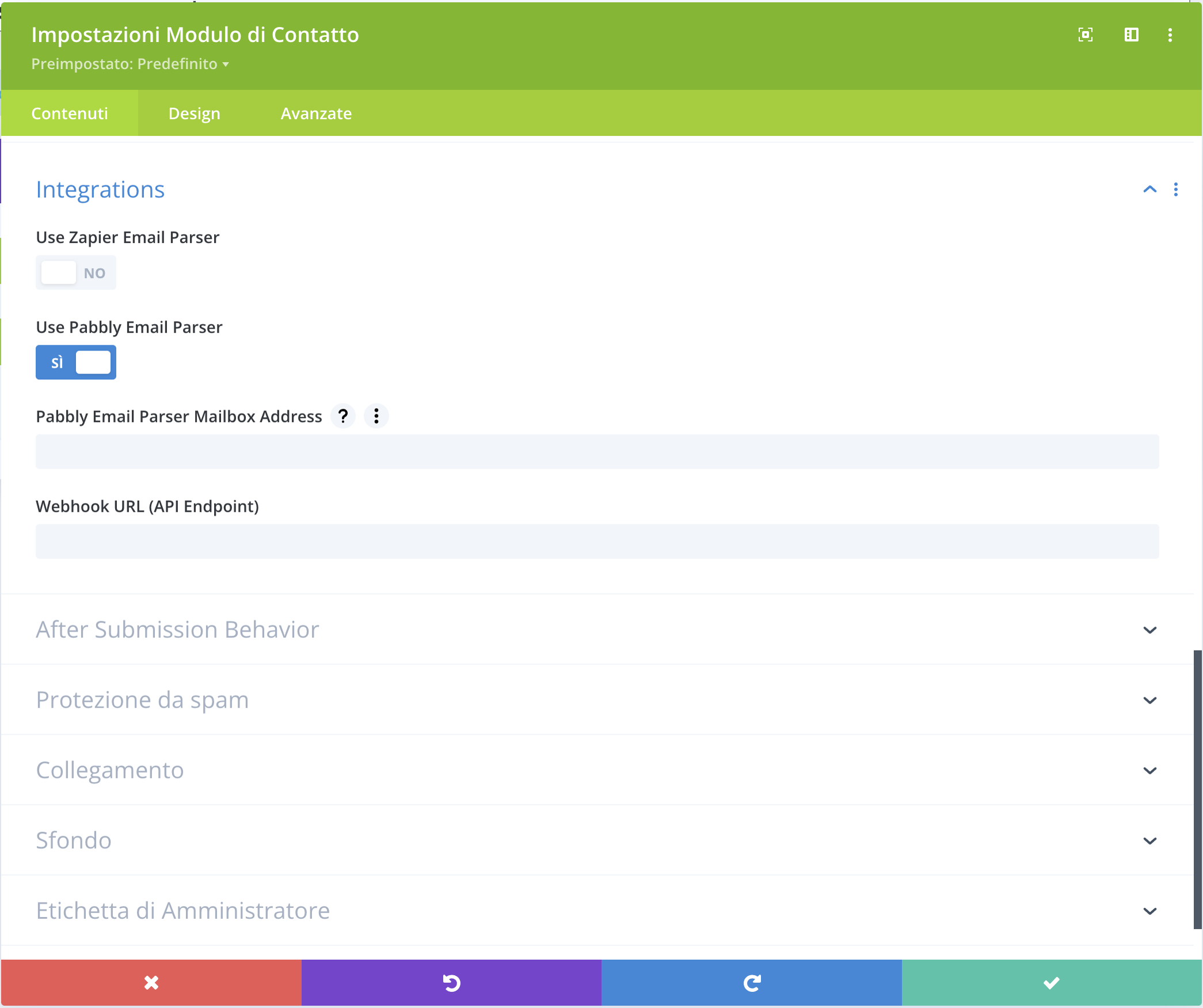Open the Integrations section three-dot menu

1175,189
